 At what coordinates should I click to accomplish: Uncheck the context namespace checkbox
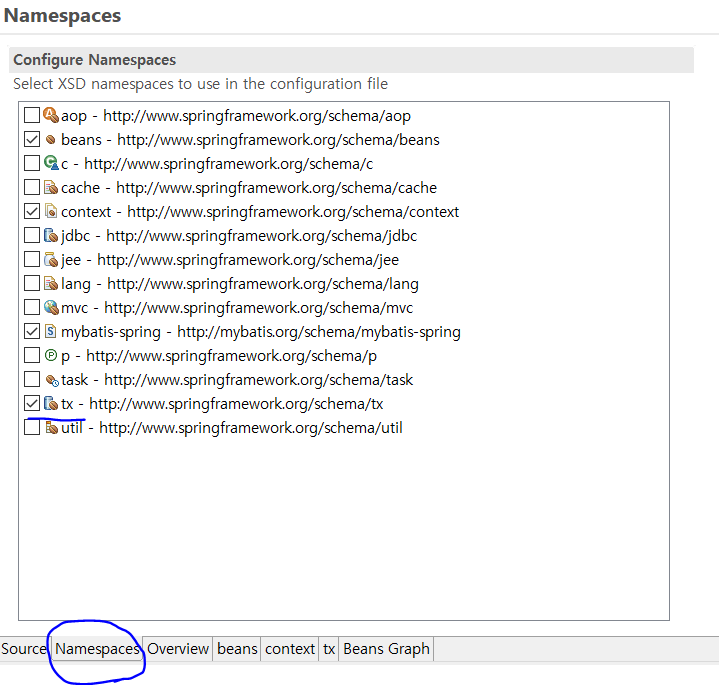32,211
